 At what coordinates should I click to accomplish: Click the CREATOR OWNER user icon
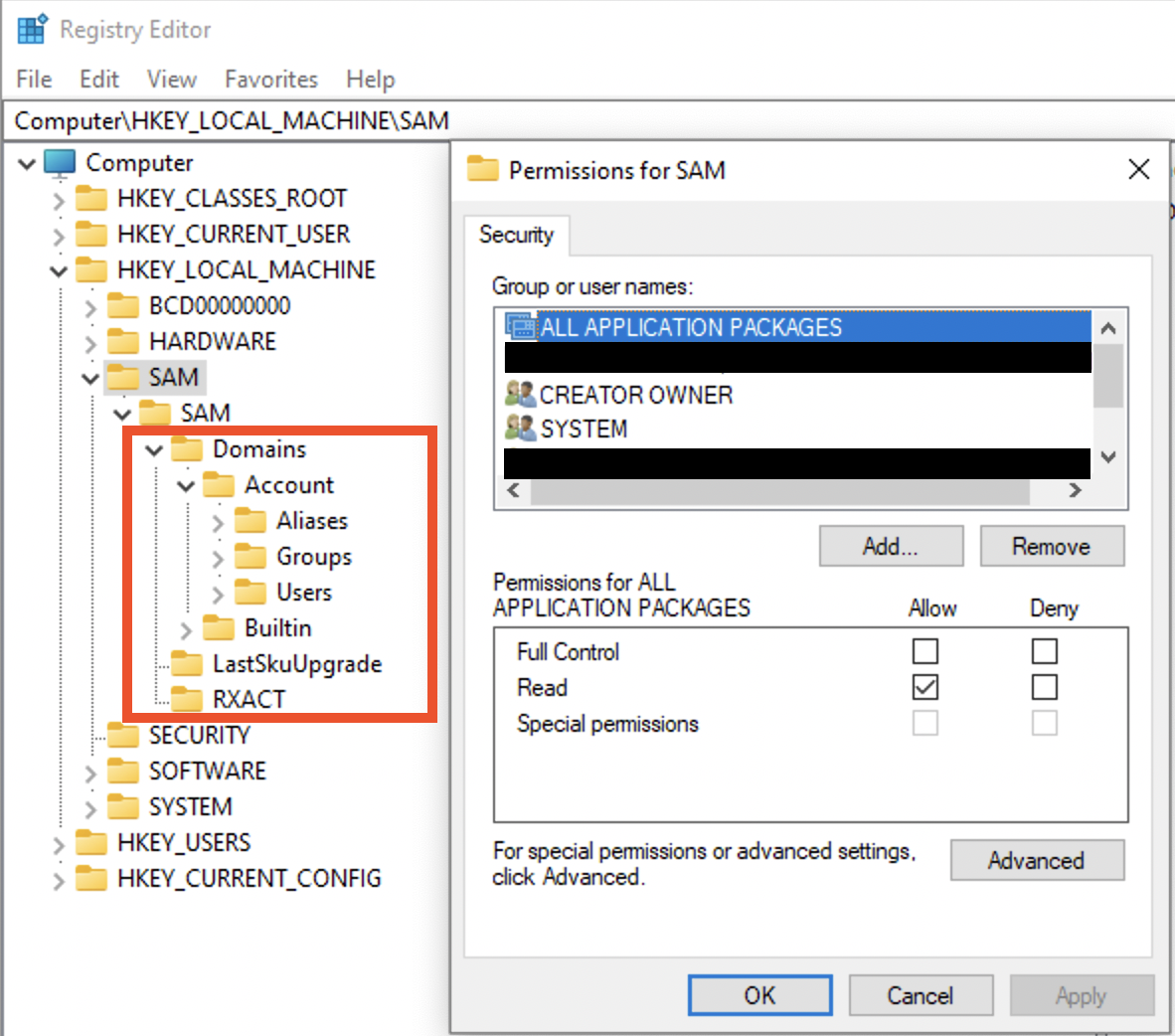[520, 395]
